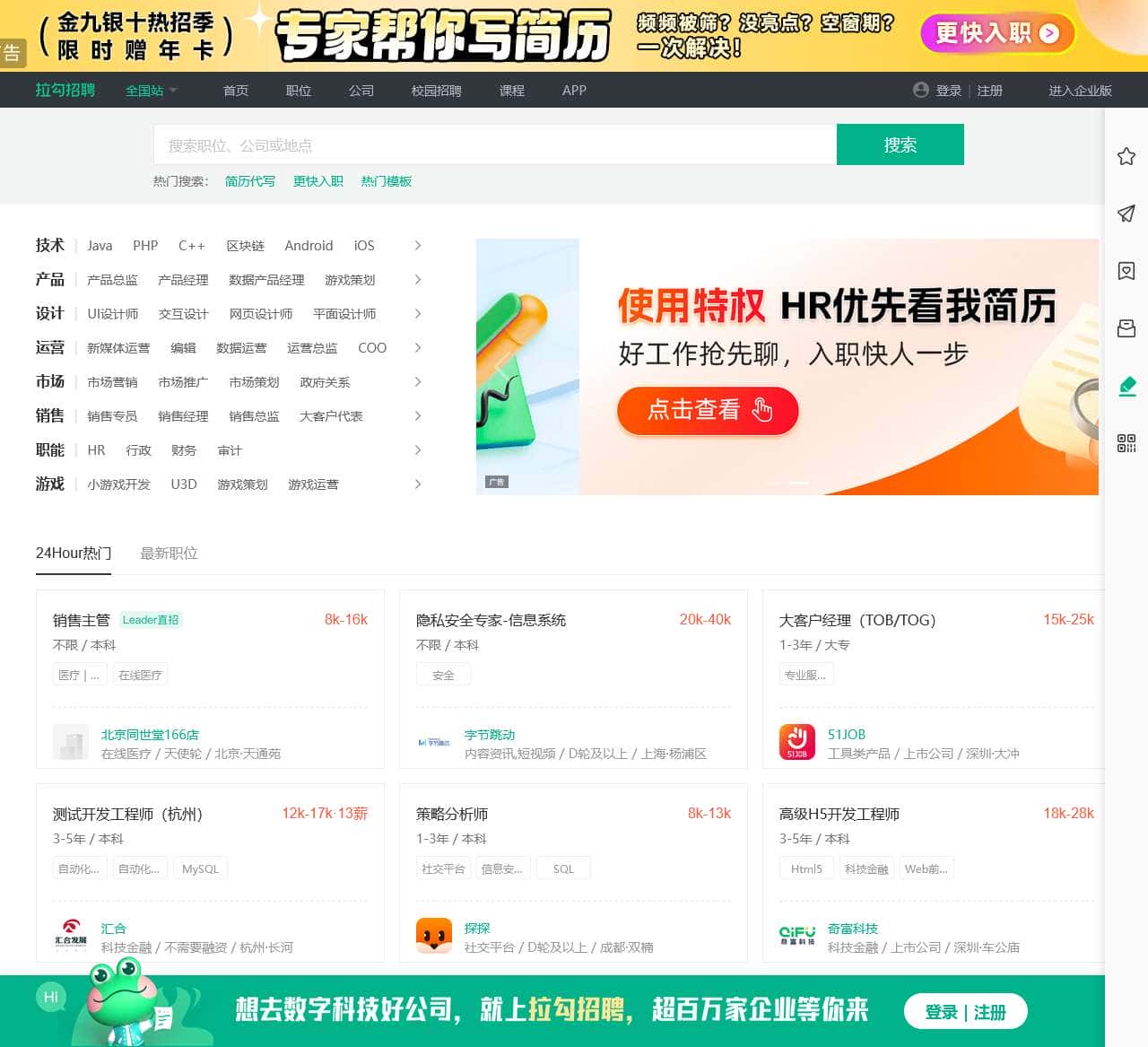Open the 高级H5开发工程师 job title
This screenshot has height=1047, width=1148.
(839, 814)
